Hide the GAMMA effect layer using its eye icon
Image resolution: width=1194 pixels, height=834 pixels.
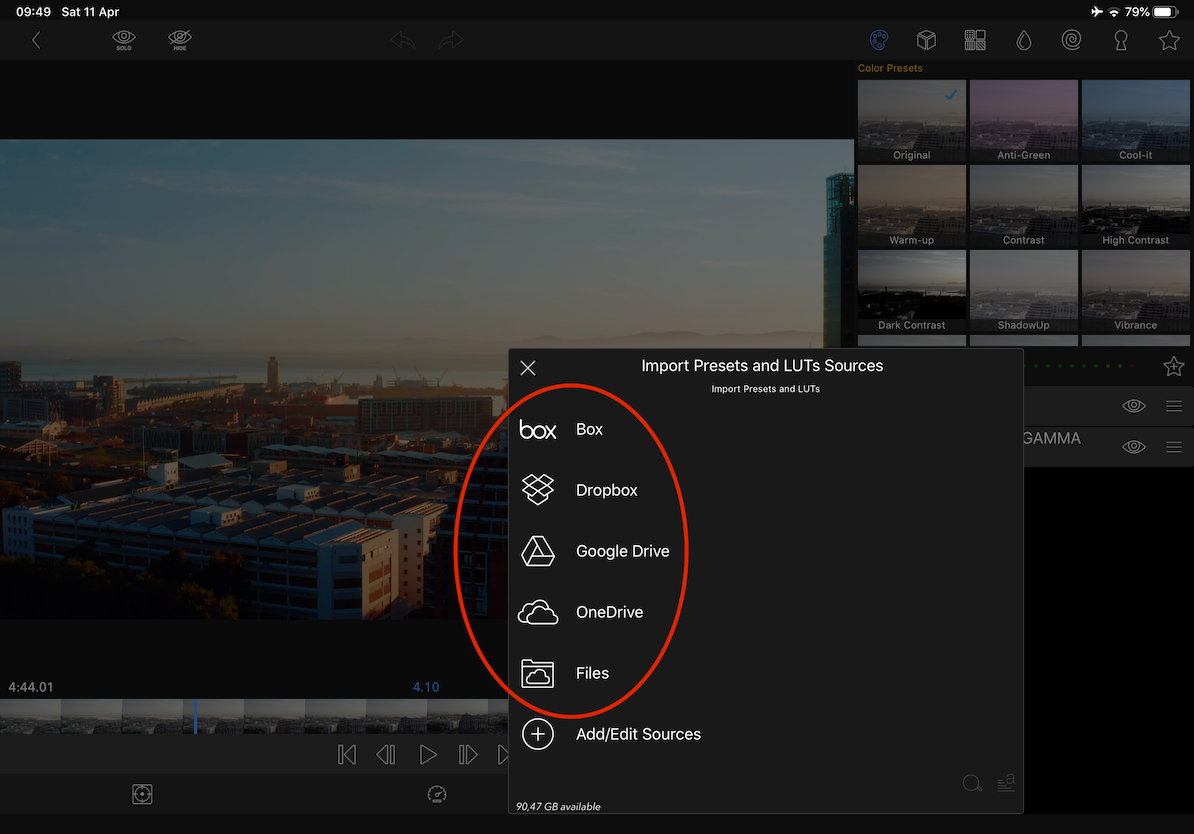click(1133, 447)
